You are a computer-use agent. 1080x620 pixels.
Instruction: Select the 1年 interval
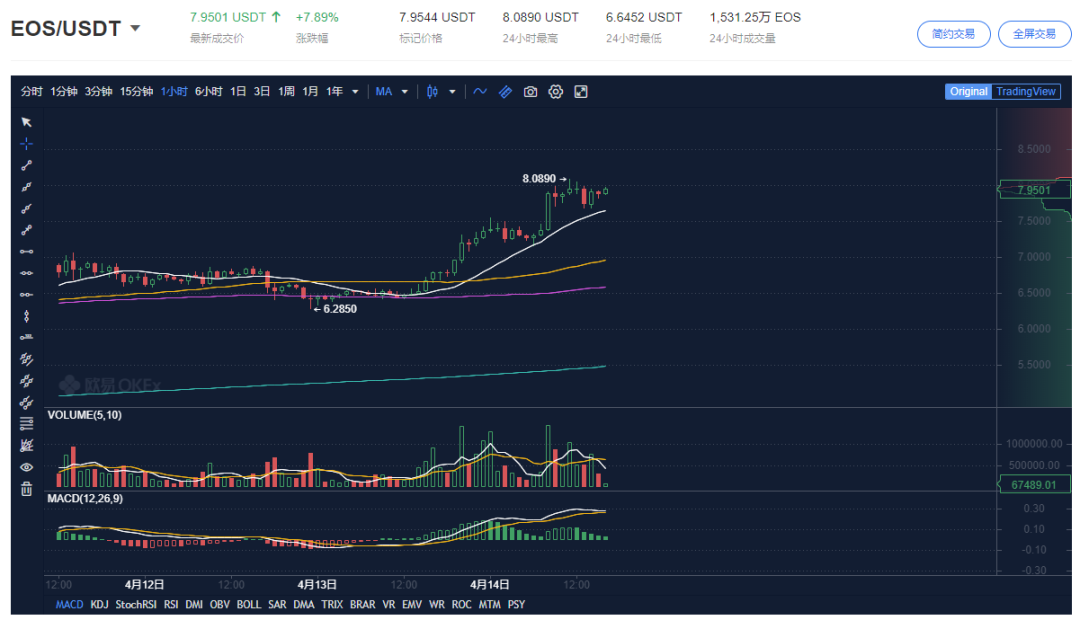pyautogui.click(x=335, y=92)
